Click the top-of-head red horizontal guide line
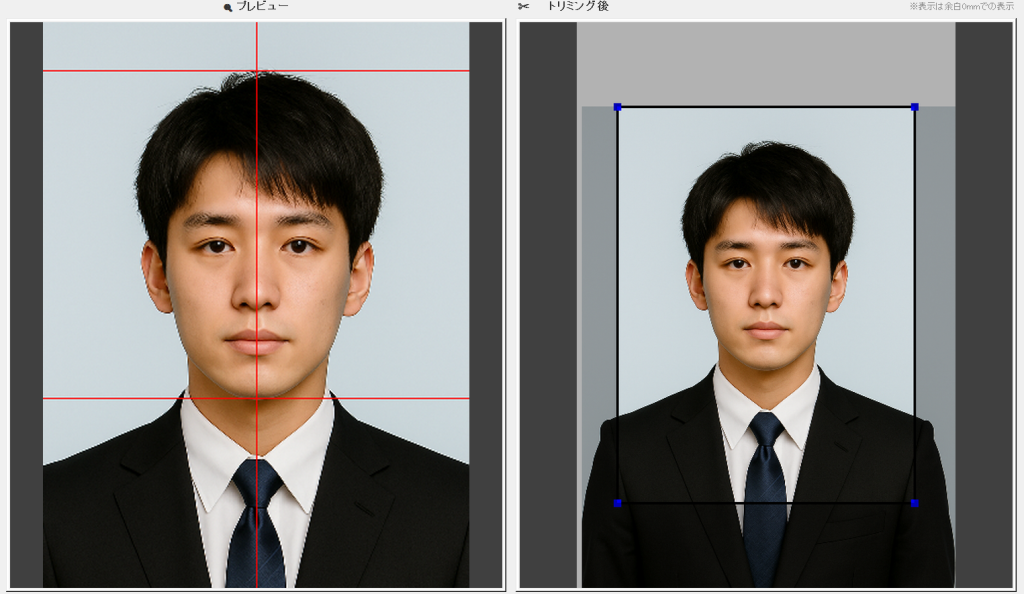The image size is (1024, 594). [x=256, y=70]
